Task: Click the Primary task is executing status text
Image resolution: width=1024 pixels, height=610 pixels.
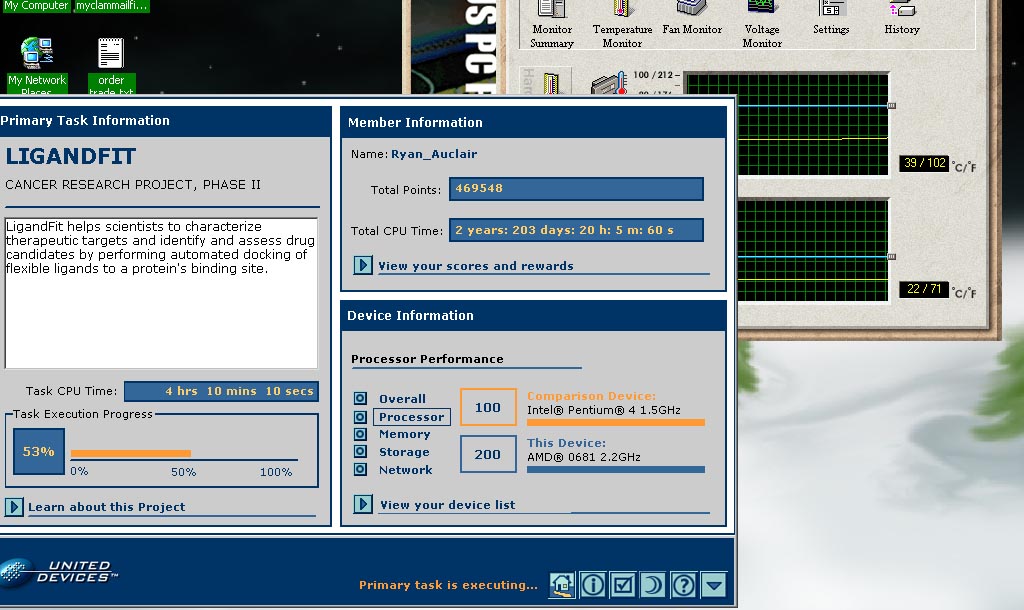Action: pos(449,585)
